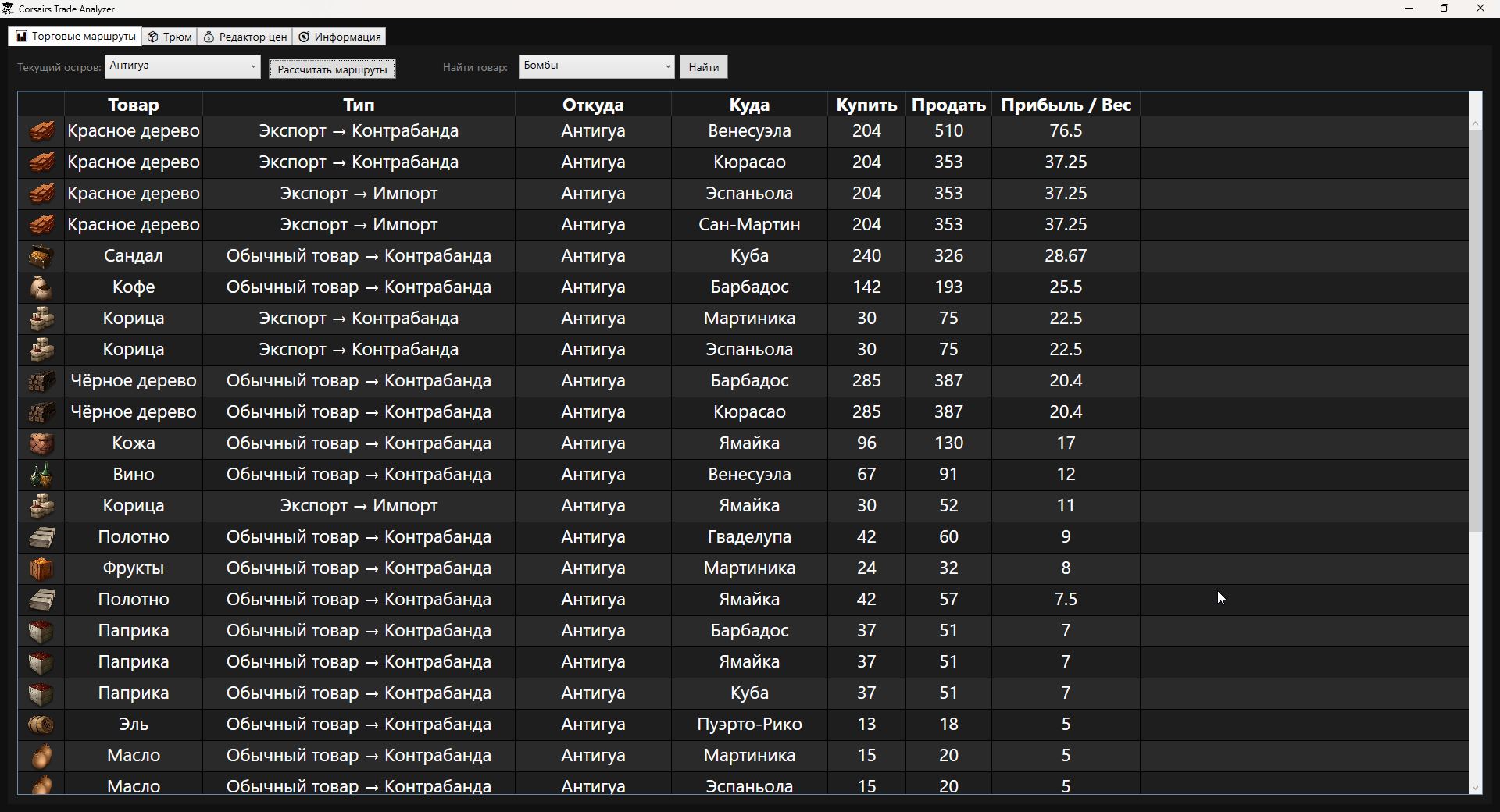Click the destination cell Сан-Мартин
Screen dimensions: 1500x812
tap(749, 225)
